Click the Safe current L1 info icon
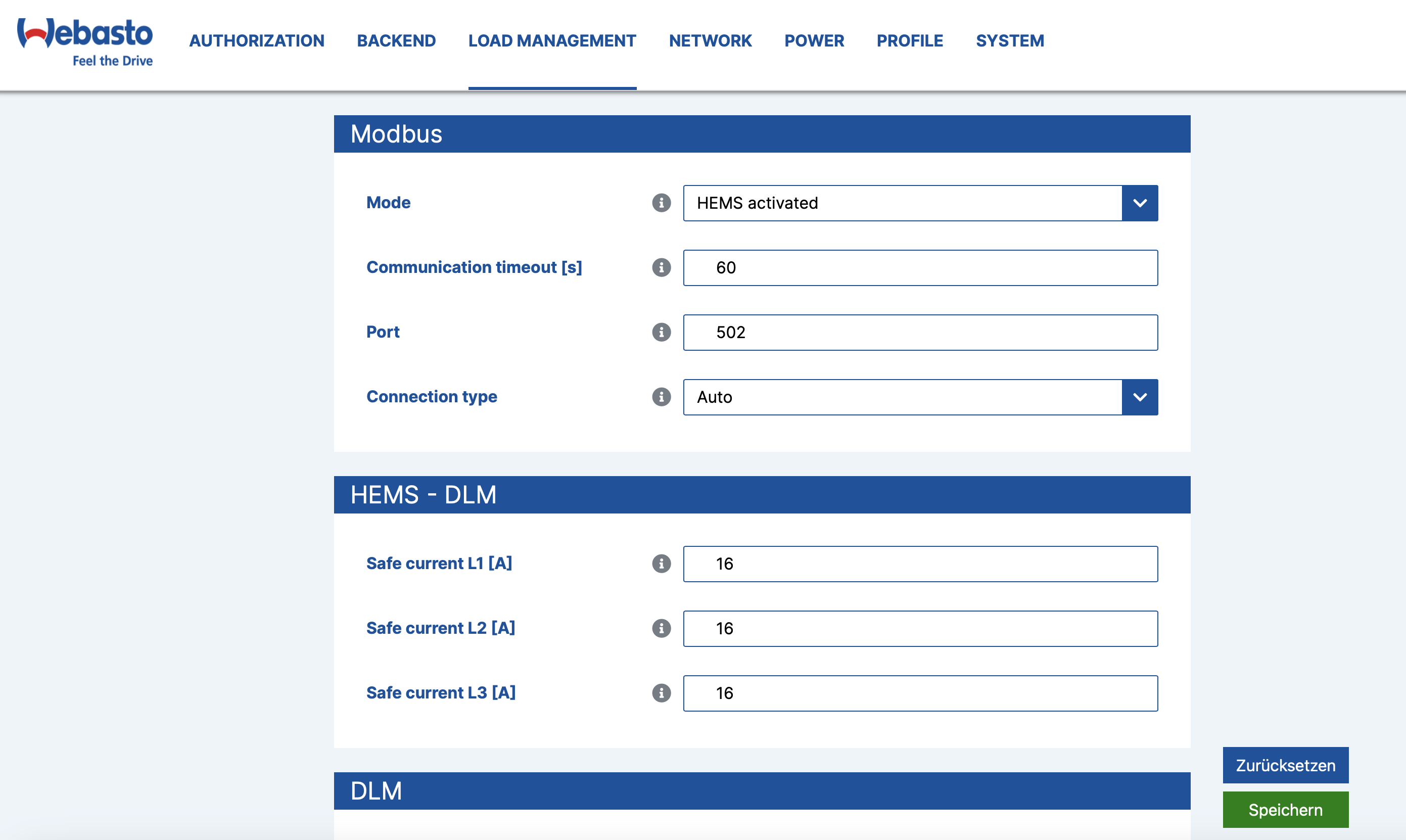 (661, 564)
